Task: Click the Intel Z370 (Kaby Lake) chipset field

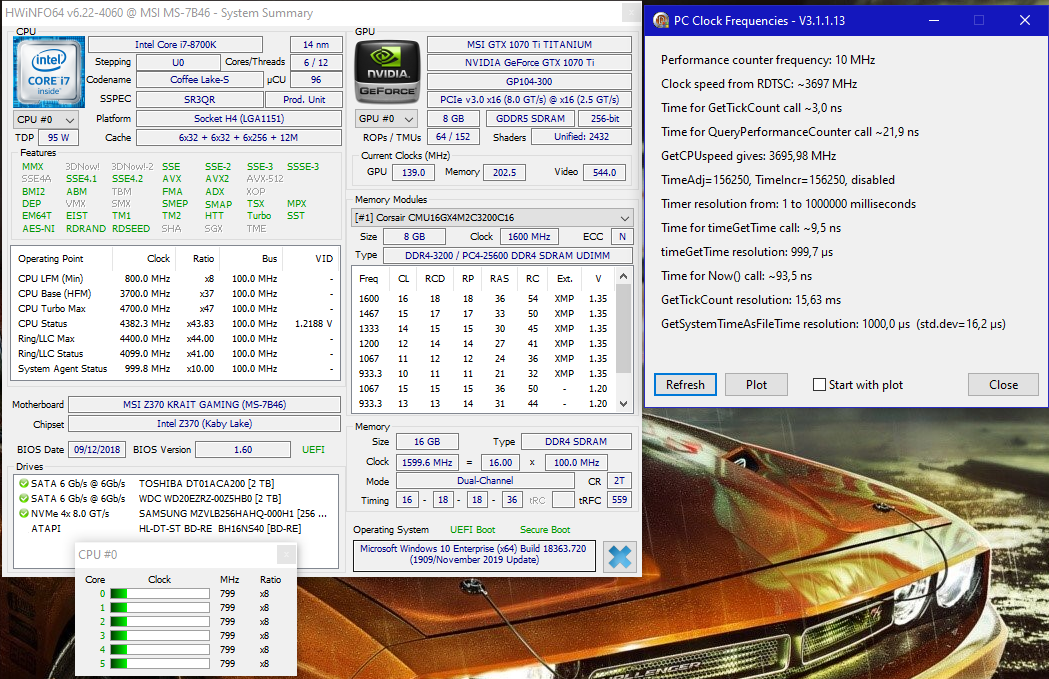Action: tap(205, 423)
